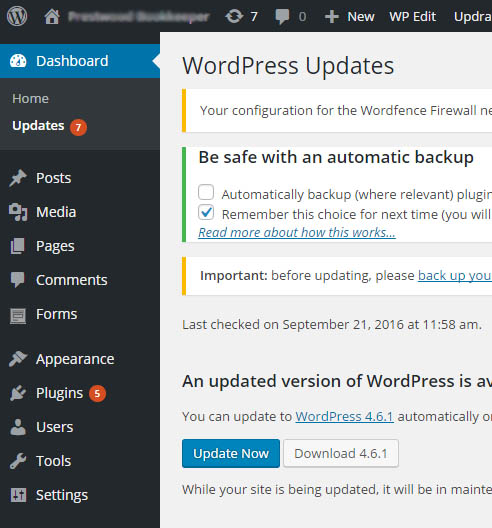
Task: Click the Dashboard gauge icon
Action: (x=18, y=61)
